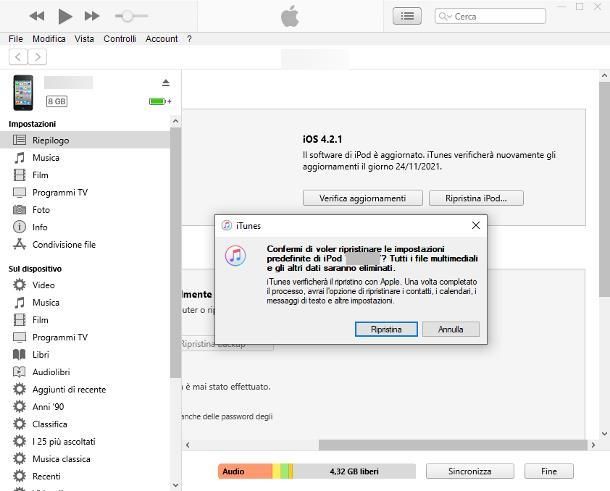
Task: Click the horizontal scrollbar thumb
Action: click(x=453, y=445)
